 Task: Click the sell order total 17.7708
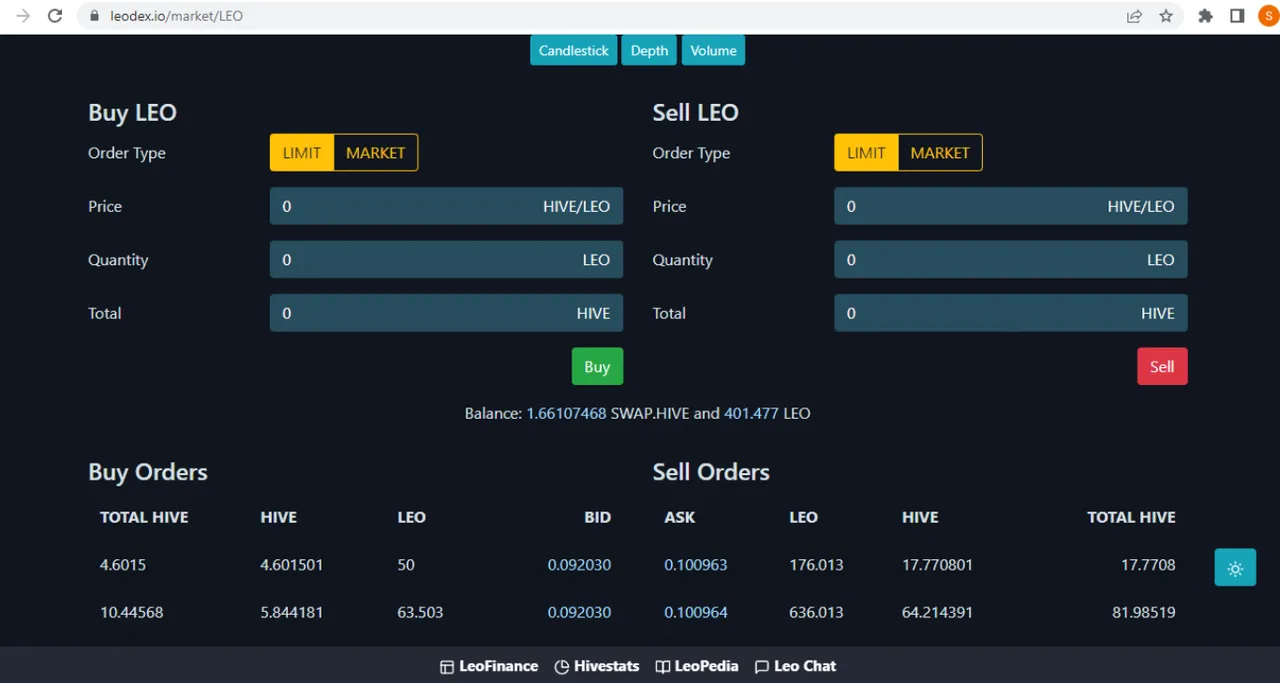(x=1148, y=565)
